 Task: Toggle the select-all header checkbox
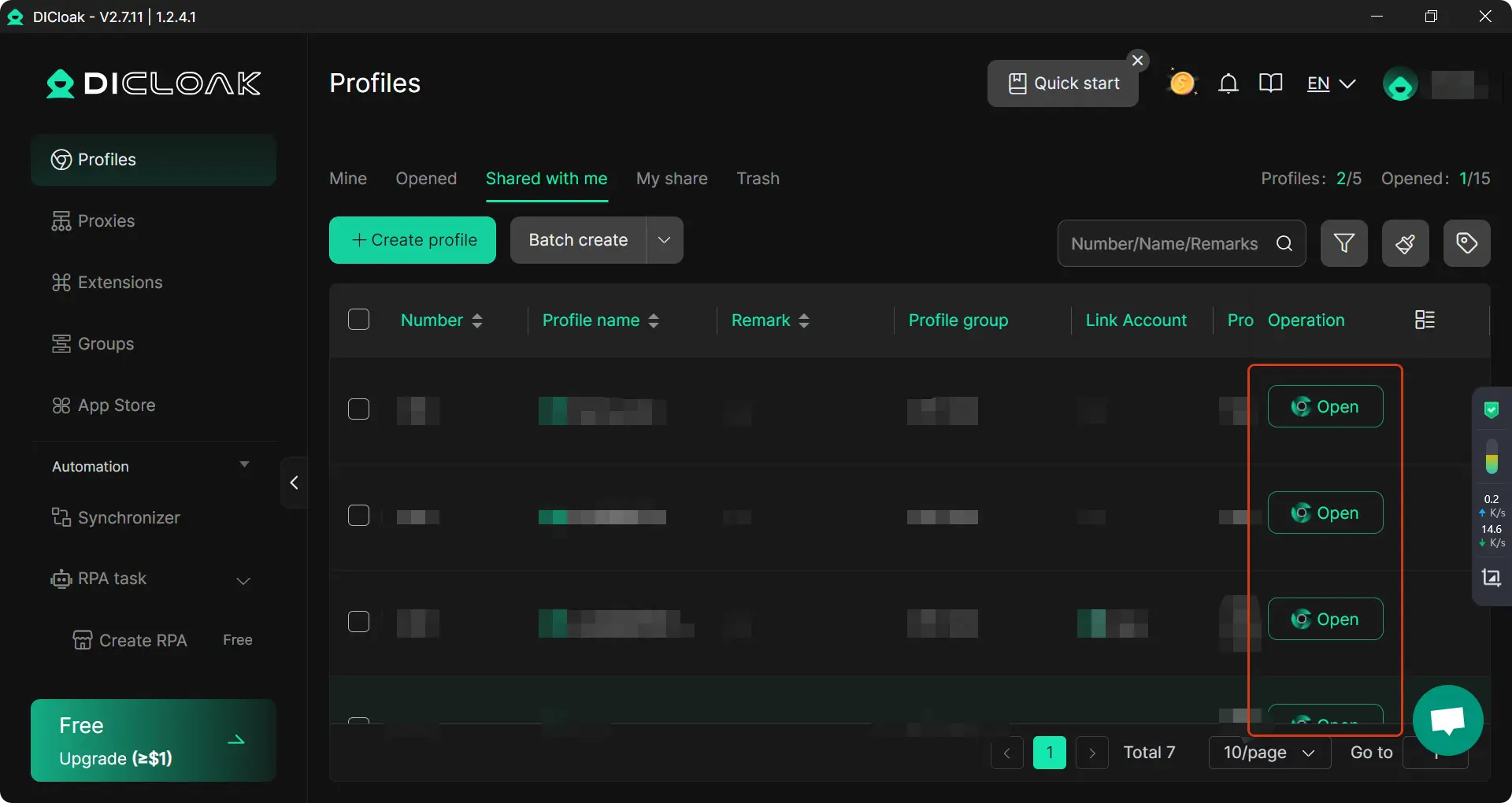point(358,320)
